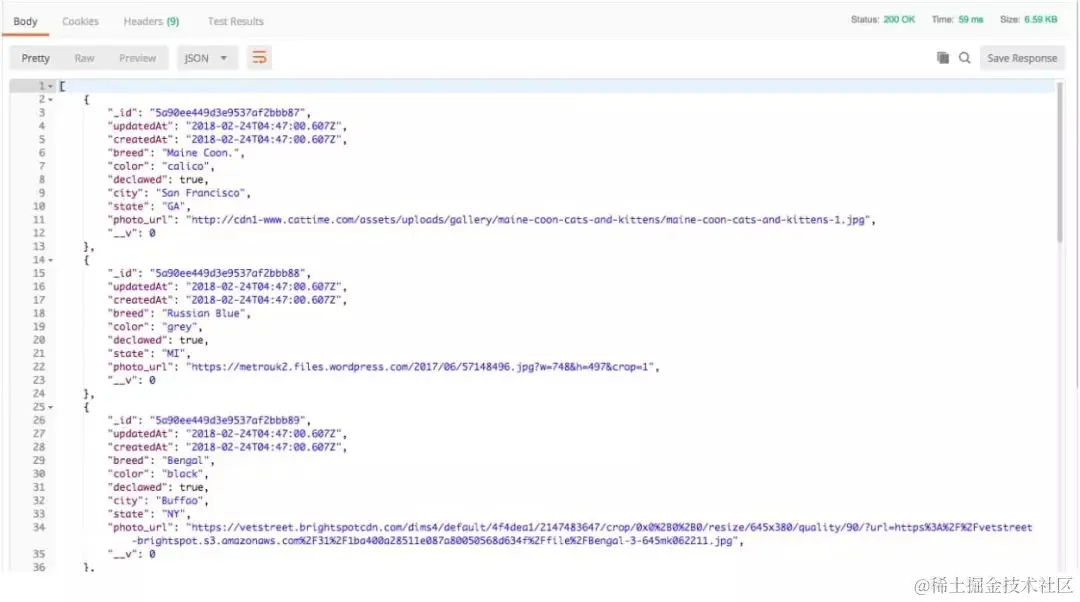Screen dimensions: 1080x602
Task: Switch to Preview view mode
Action: click(137, 59)
